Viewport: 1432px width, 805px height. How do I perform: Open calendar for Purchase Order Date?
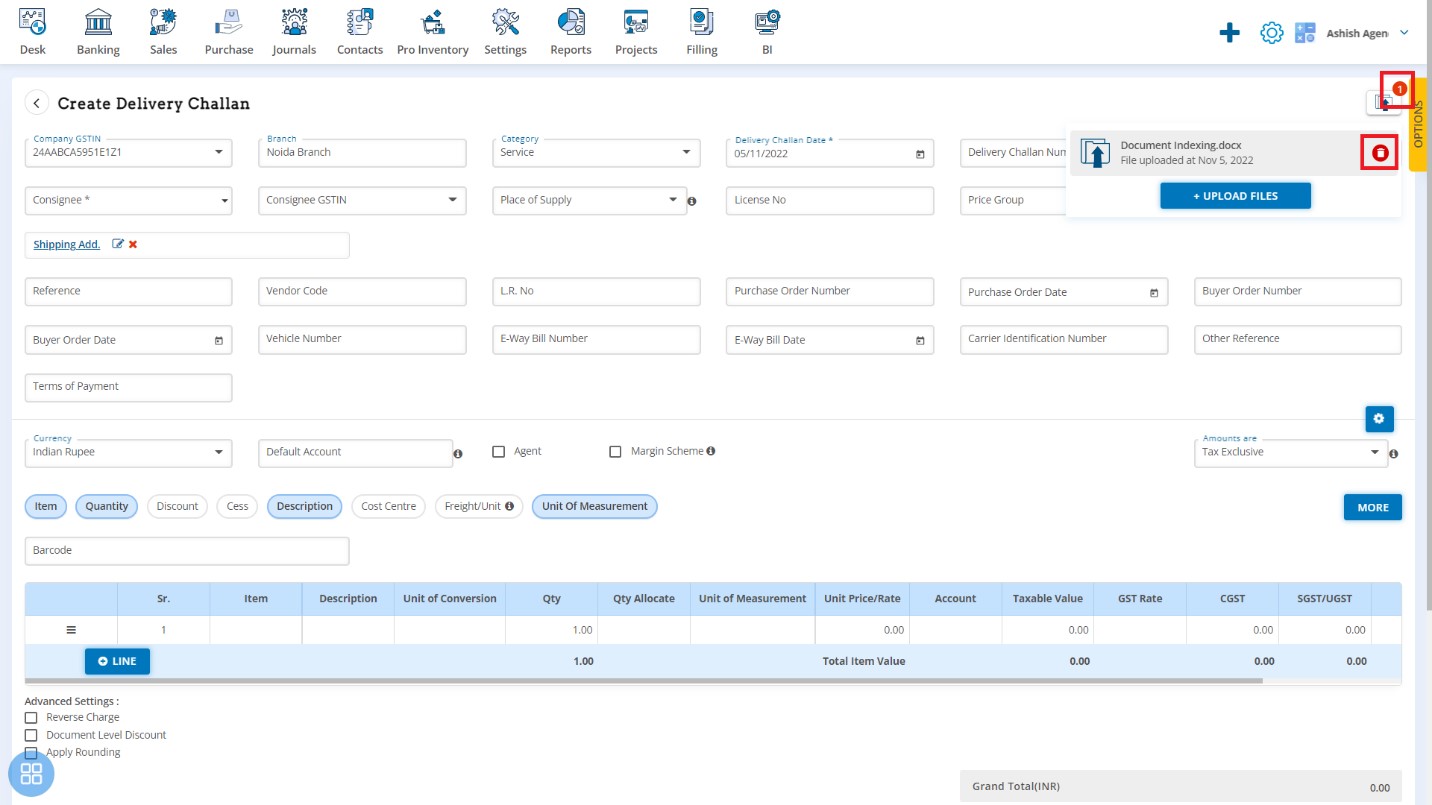point(1154,293)
